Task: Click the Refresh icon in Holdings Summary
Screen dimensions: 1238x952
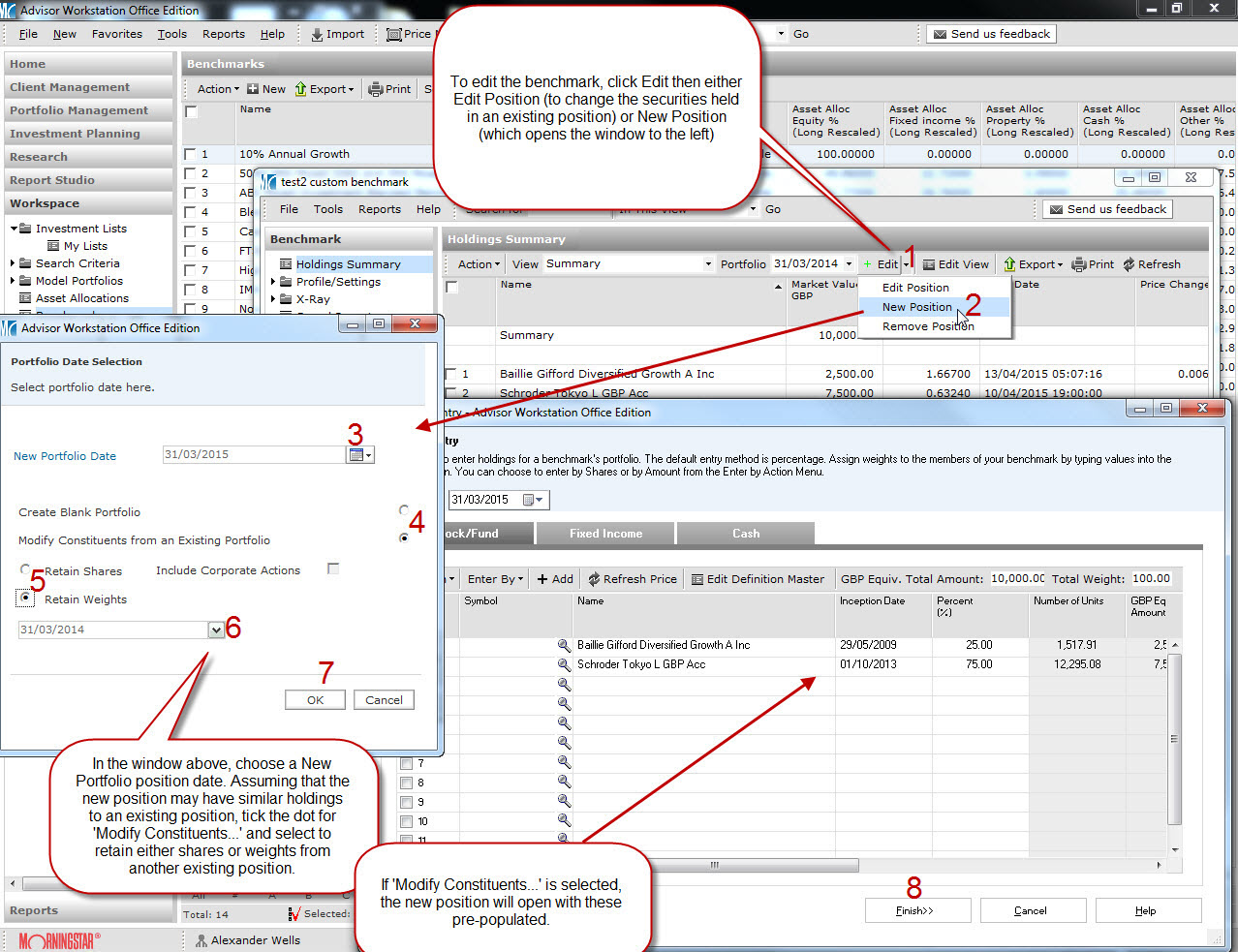Action: pyautogui.click(x=1129, y=264)
